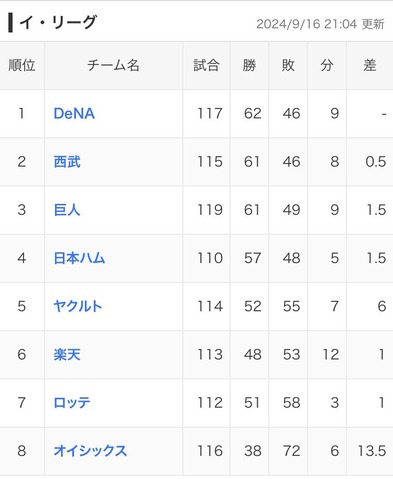
Task: Select the 巨人 team link
Action: [x=67, y=210]
